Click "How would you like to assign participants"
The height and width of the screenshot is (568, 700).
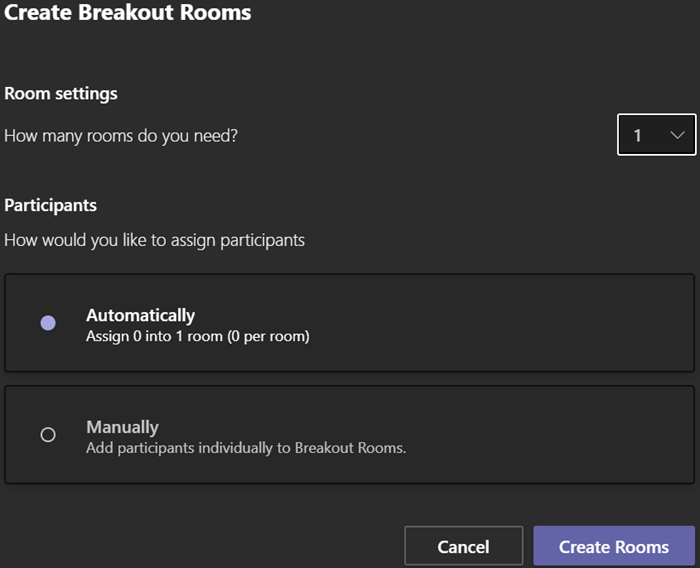click(x=154, y=240)
